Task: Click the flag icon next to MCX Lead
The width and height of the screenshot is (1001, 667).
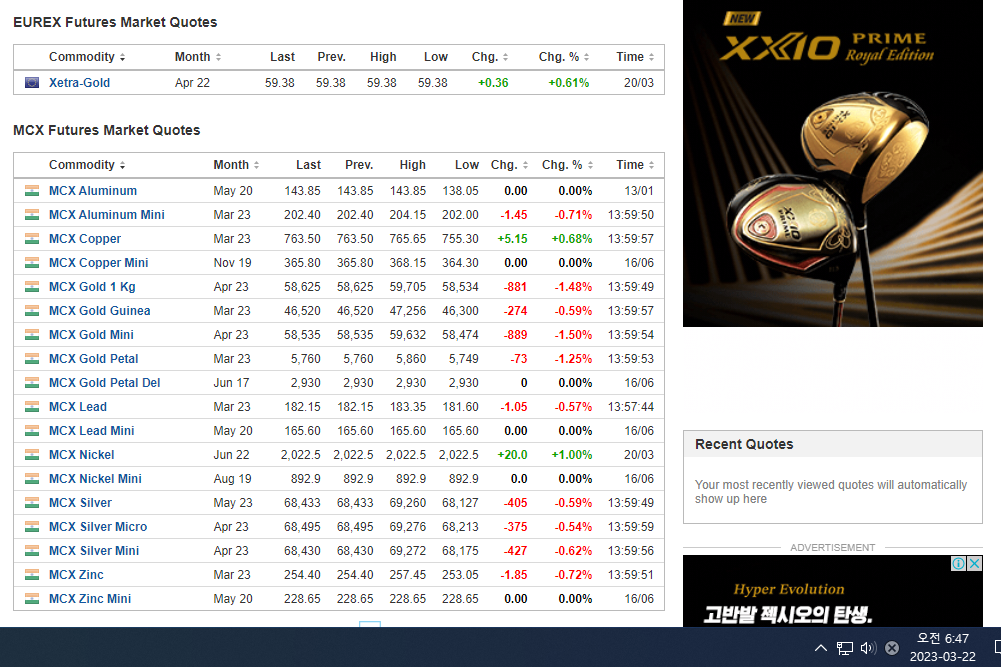Action: [x=32, y=407]
